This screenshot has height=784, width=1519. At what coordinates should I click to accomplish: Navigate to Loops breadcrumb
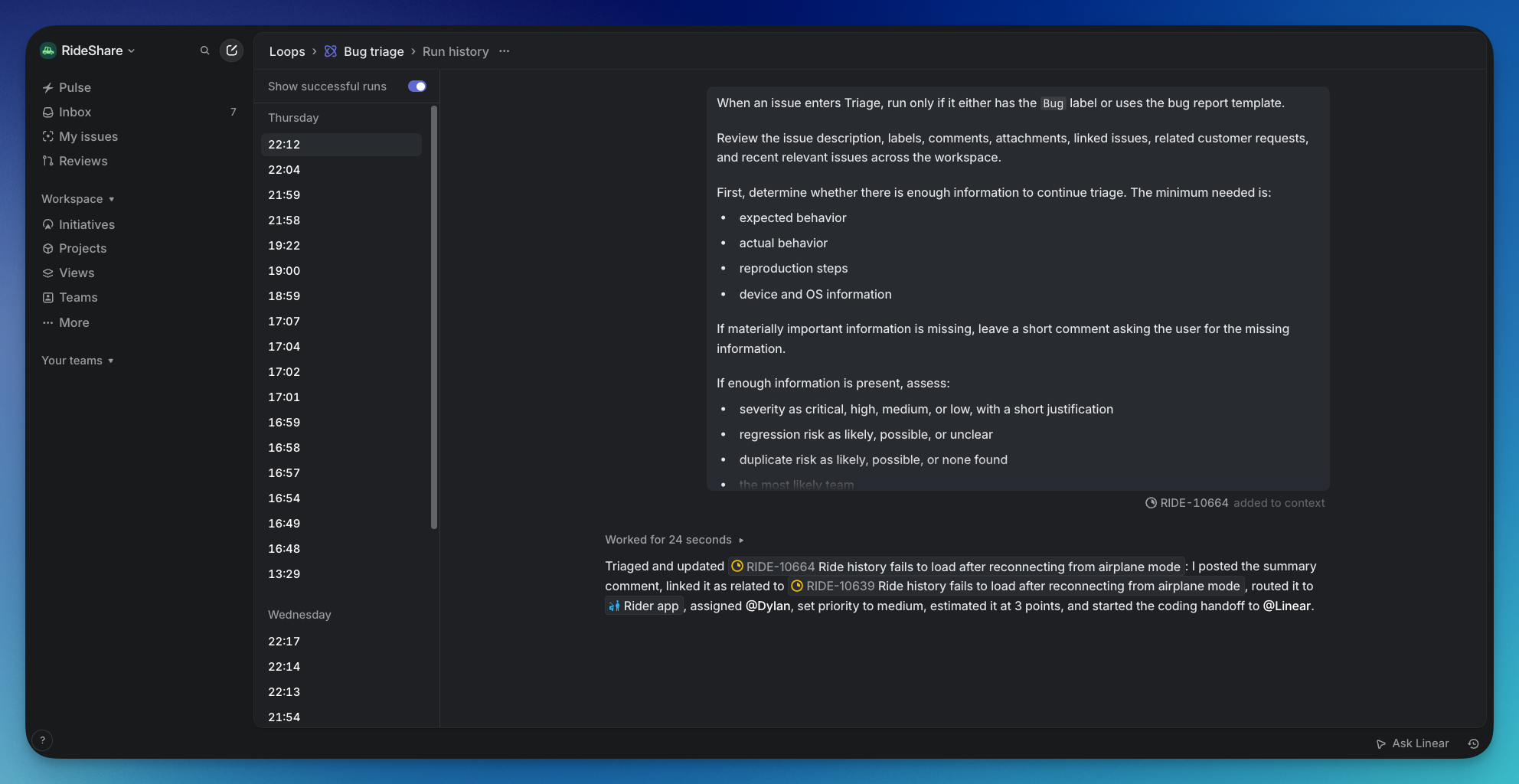(287, 51)
